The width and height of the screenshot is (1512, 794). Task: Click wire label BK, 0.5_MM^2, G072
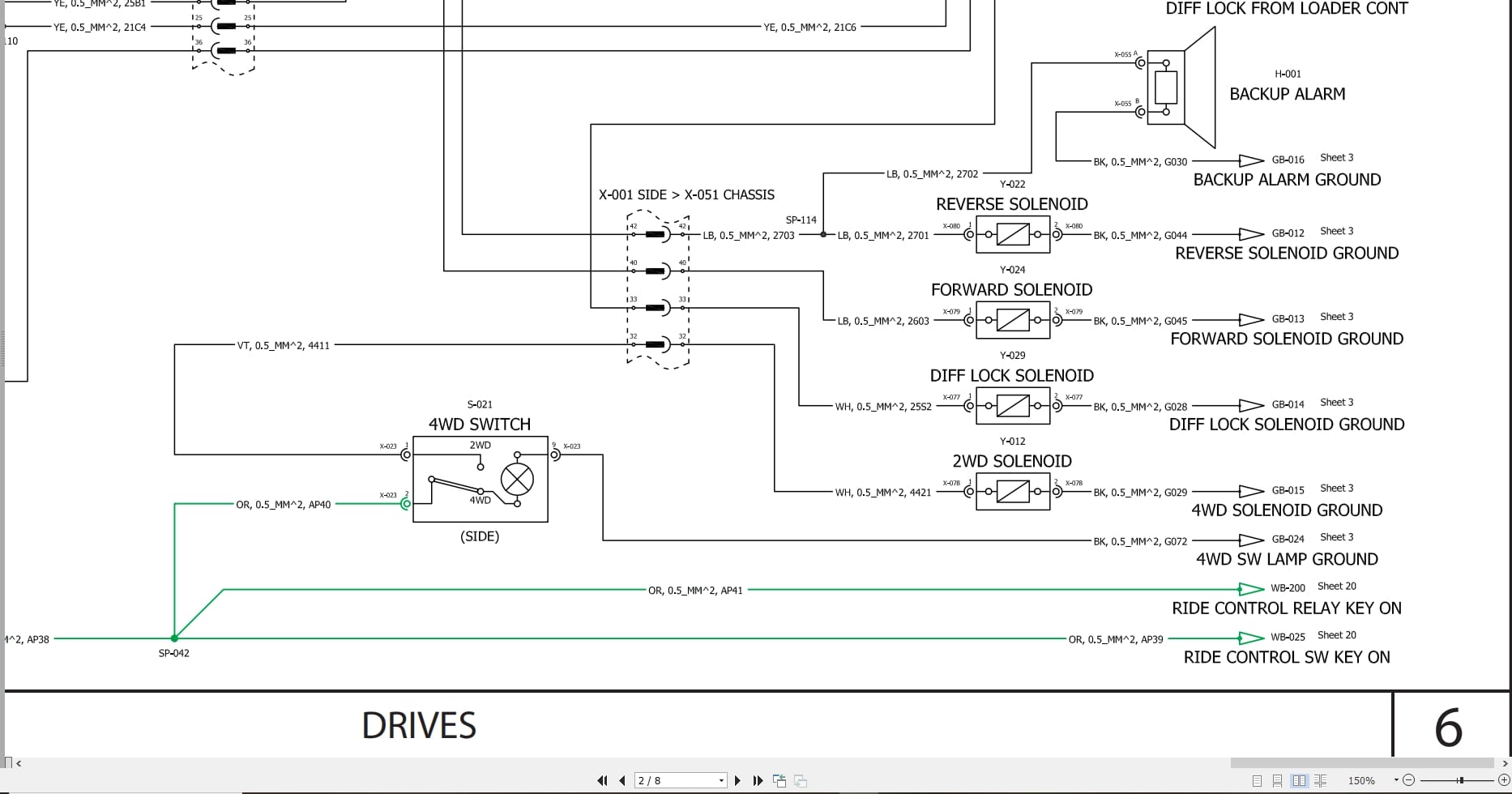tap(1140, 541)
